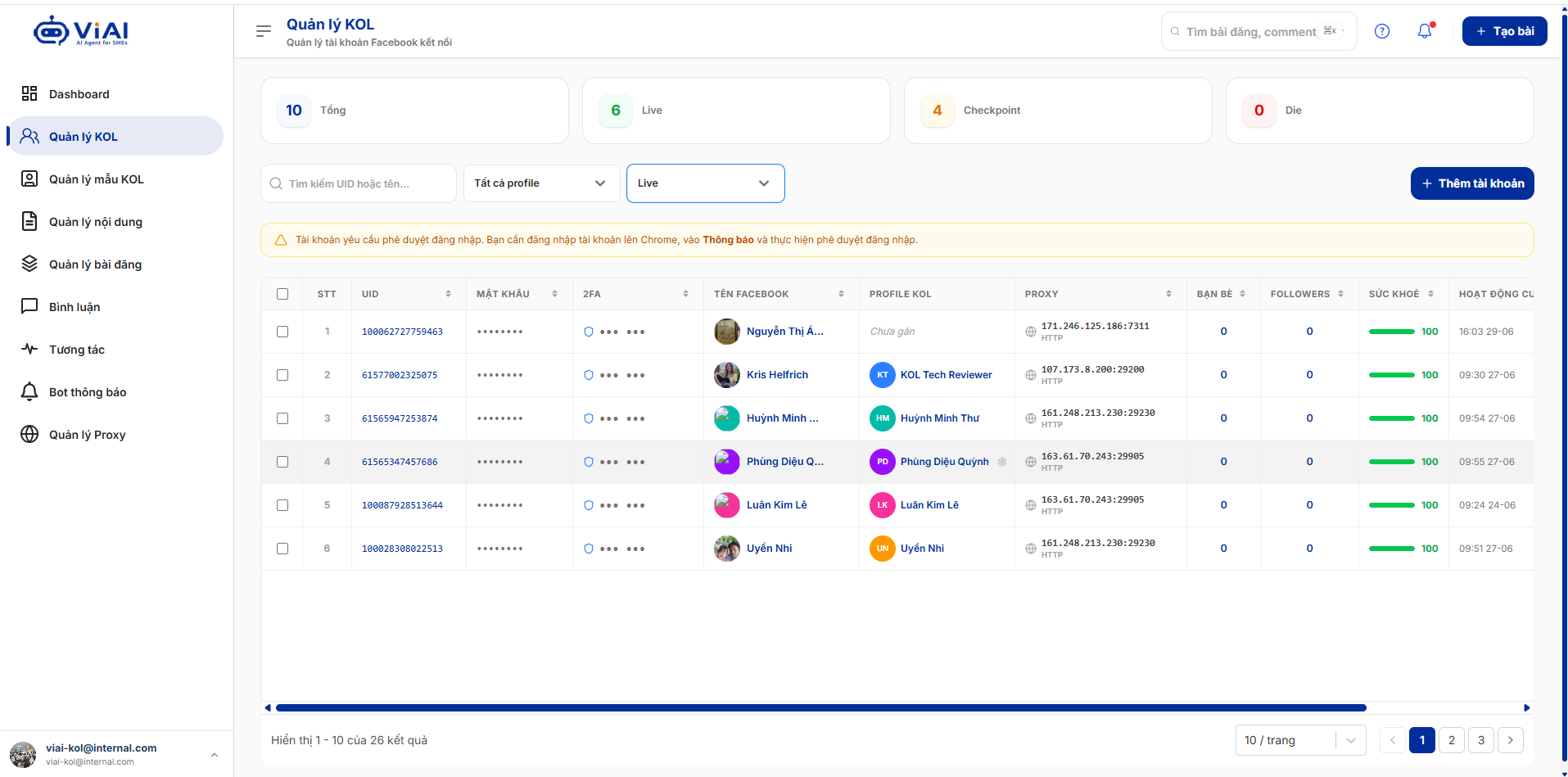
Task: Sort by UID column arrows
Action: (448, 294)
